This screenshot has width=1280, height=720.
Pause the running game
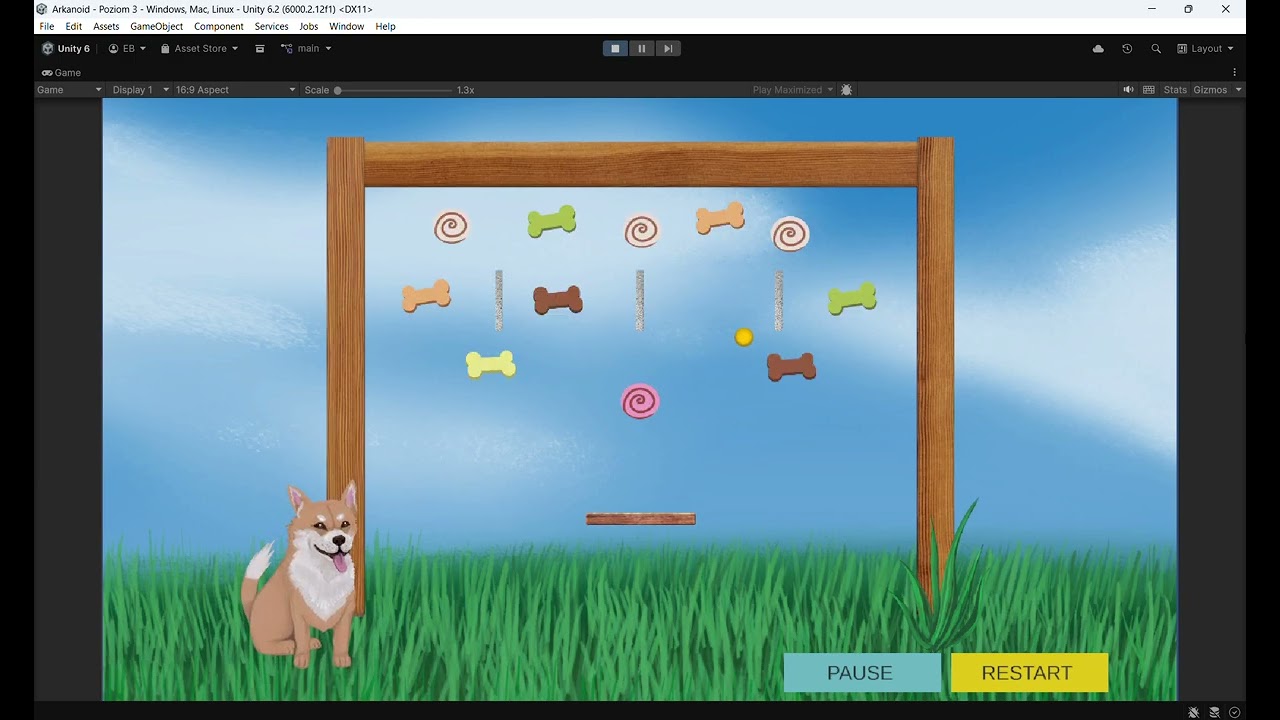[642, 48]
